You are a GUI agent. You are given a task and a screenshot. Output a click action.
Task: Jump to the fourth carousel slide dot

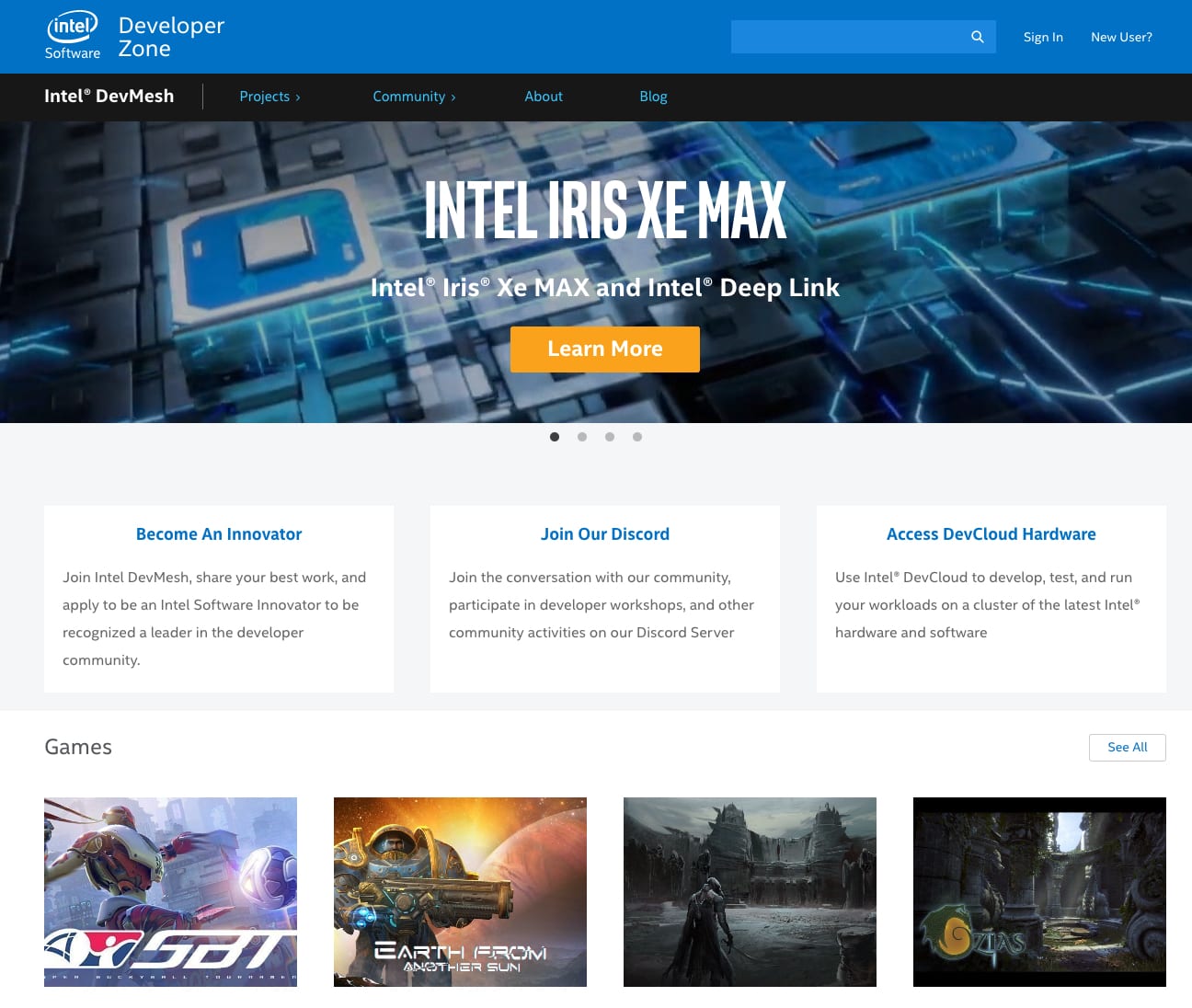637,437
